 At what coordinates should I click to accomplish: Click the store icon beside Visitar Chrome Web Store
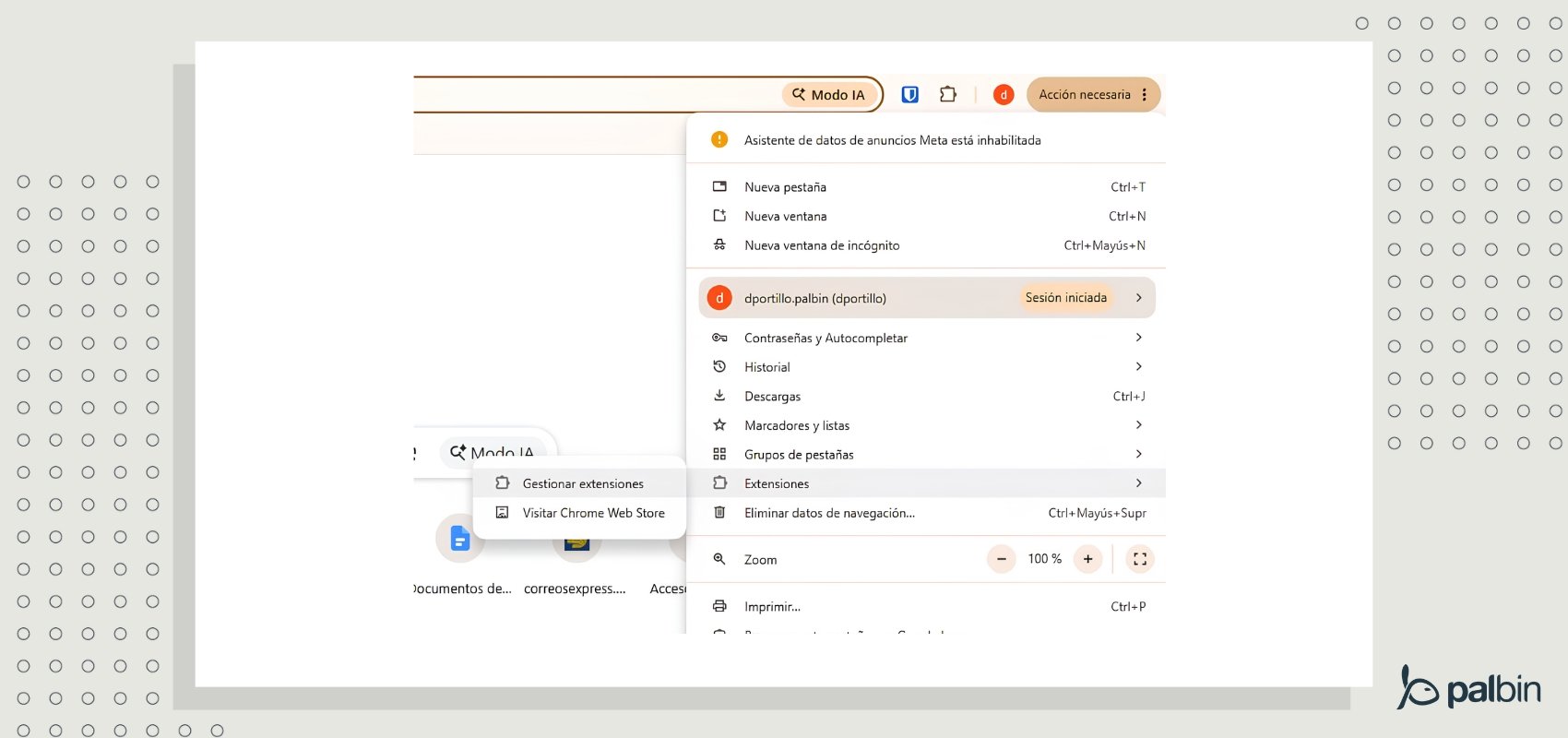point(502,512)
